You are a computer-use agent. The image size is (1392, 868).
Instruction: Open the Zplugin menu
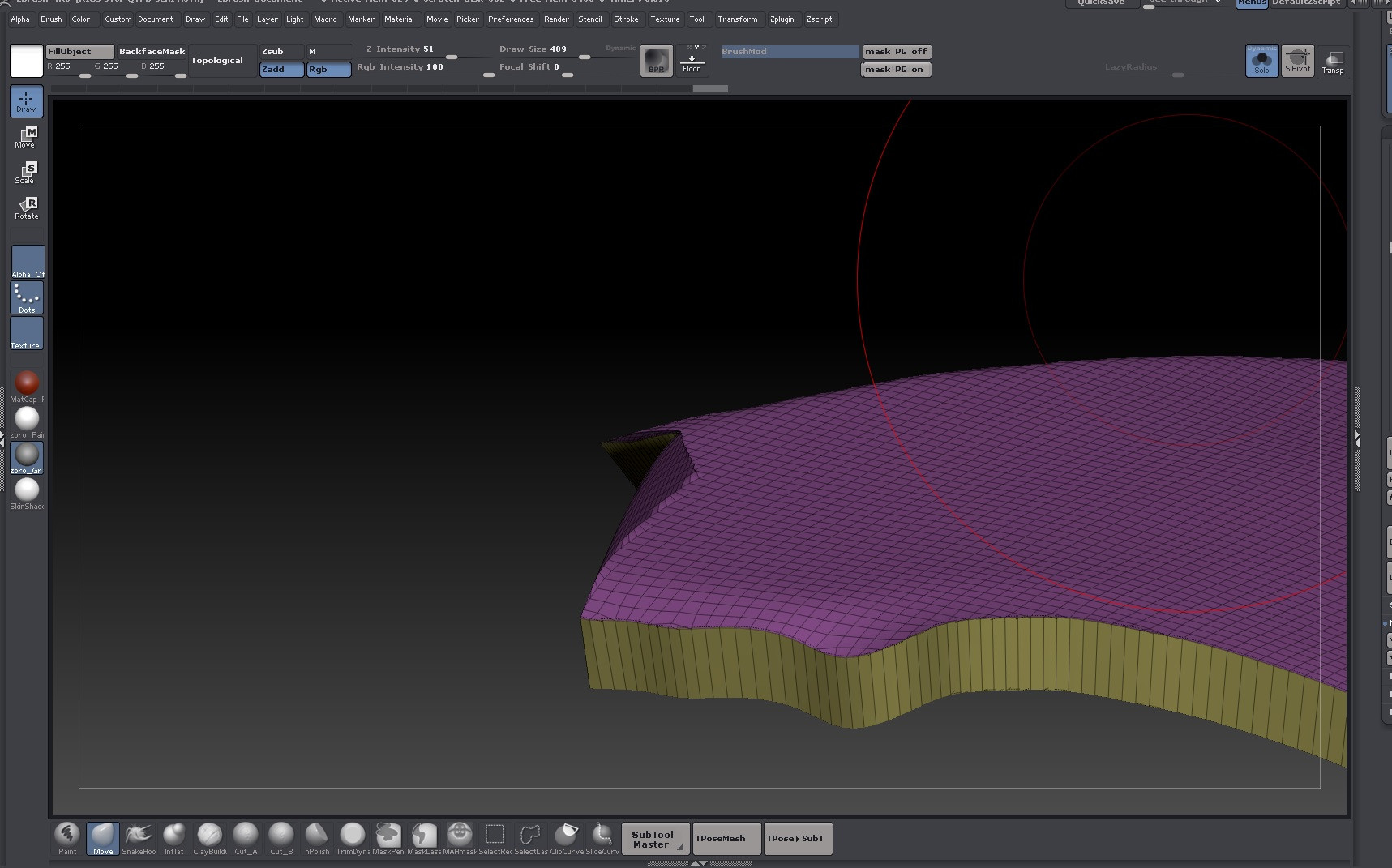782,19
